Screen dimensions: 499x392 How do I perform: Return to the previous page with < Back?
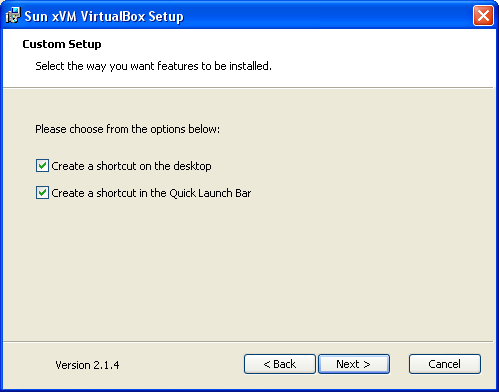click(x=280, y=364)
